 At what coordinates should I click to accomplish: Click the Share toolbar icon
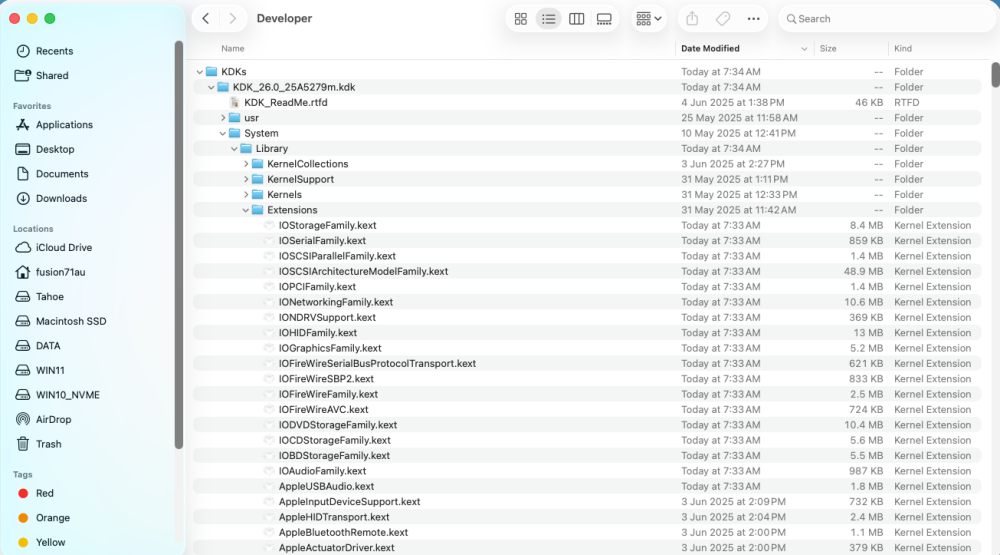692,18
